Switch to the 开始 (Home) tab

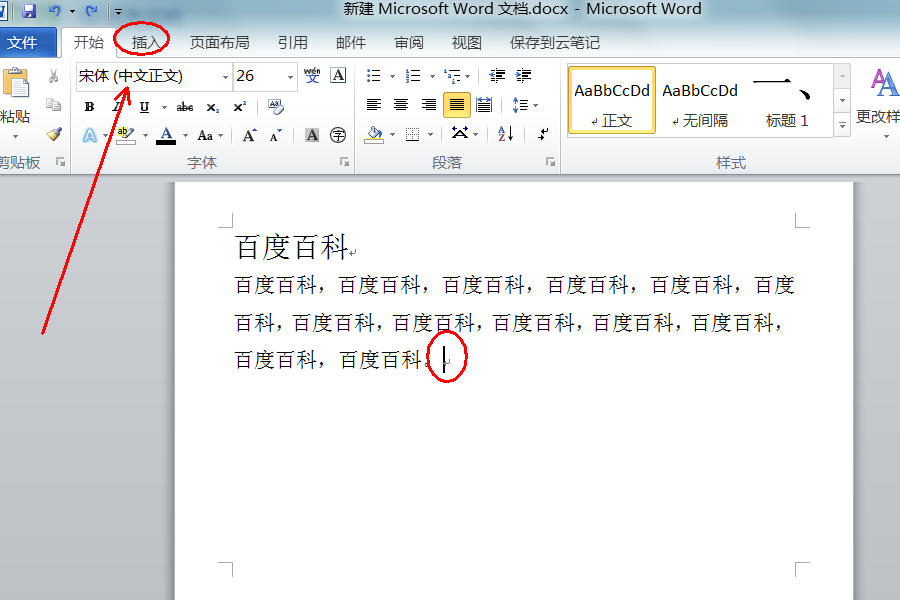(x=88, y=42)
